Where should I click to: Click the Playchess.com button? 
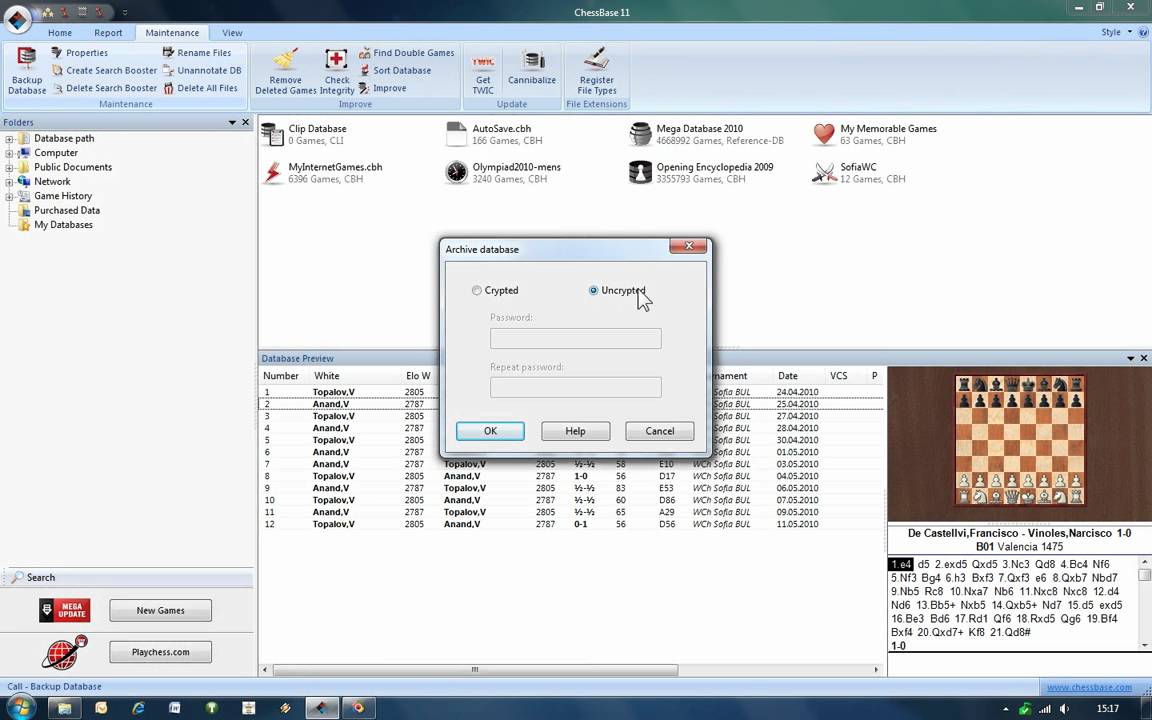tap(160, 652)
